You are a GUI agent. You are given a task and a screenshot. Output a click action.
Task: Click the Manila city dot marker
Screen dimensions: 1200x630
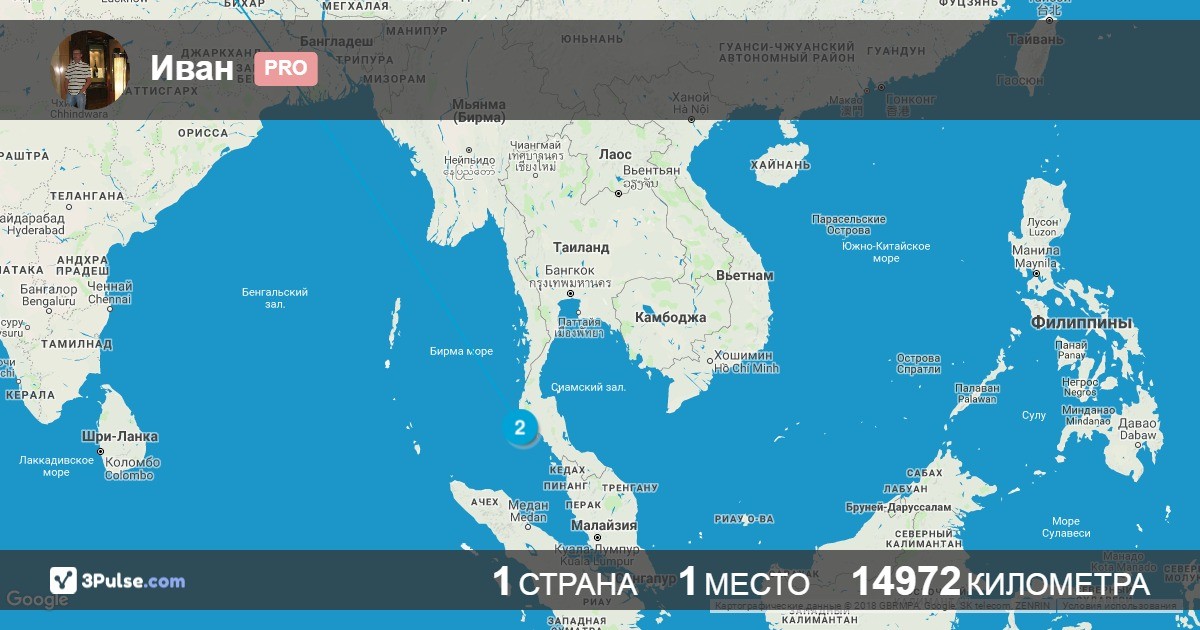tap(1037, 274)
